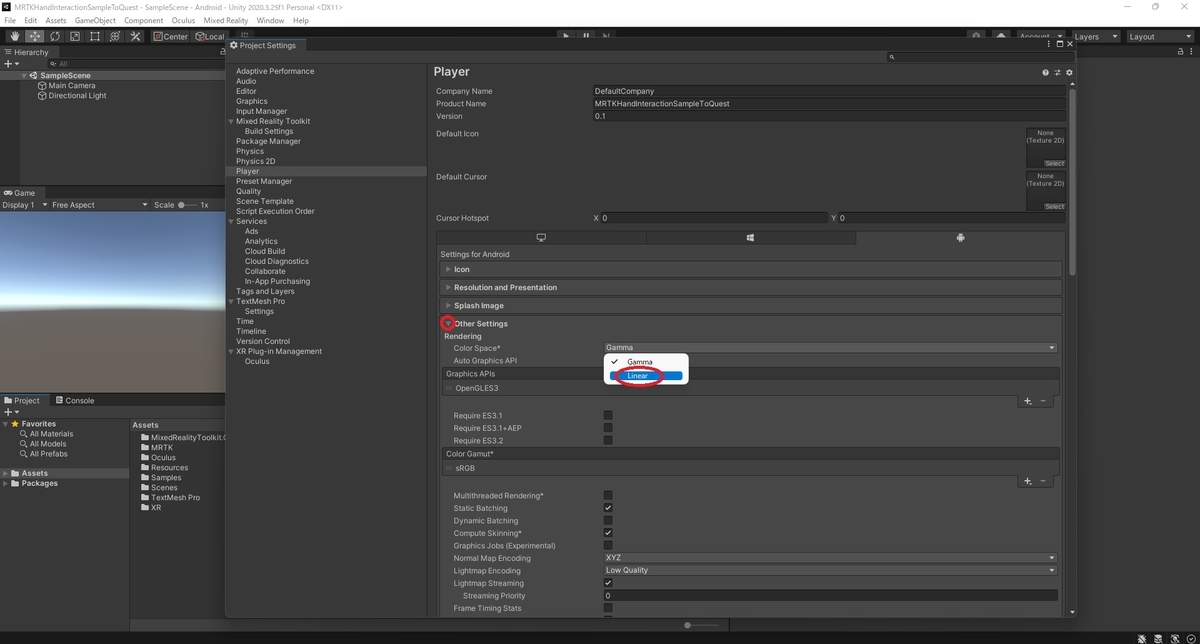Select the Rect tool in toolbar
The height and width of the screenshot is (644, 1200).
click(x=95, y=36)
